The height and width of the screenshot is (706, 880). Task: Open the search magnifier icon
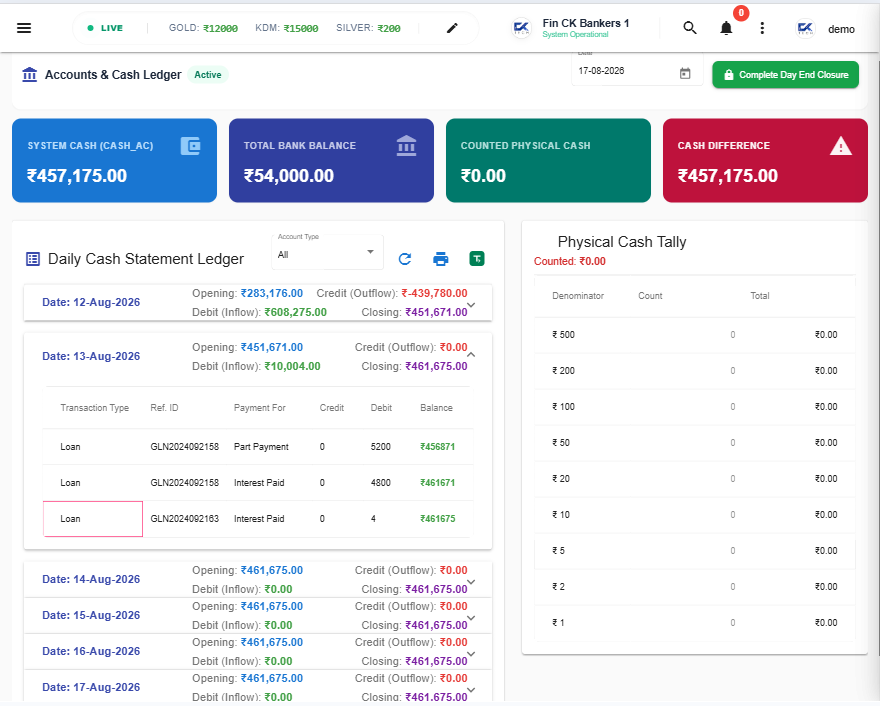coord(690,28)
